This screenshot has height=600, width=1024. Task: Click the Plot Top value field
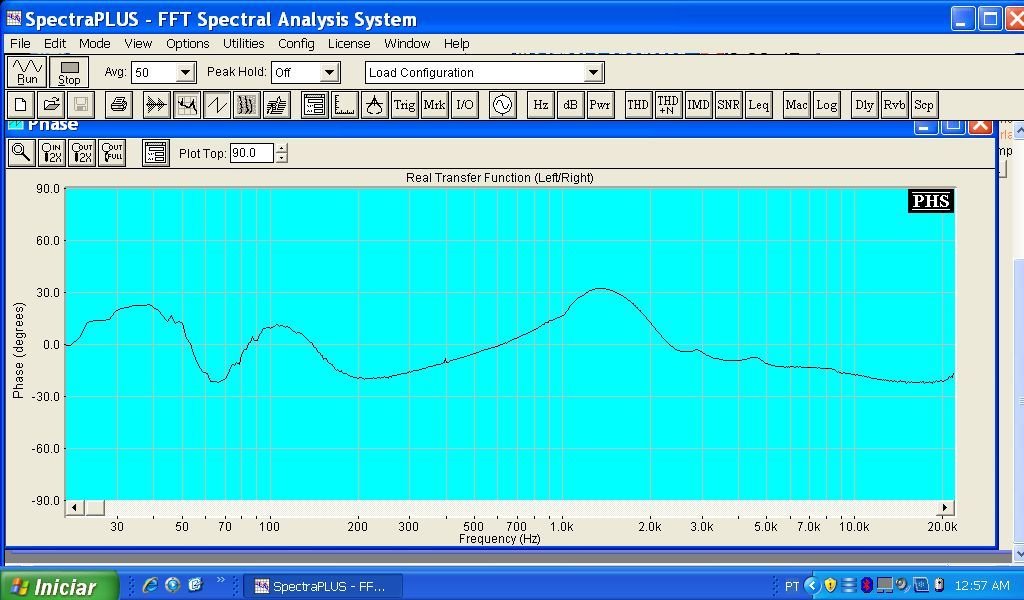coord(250,153)
